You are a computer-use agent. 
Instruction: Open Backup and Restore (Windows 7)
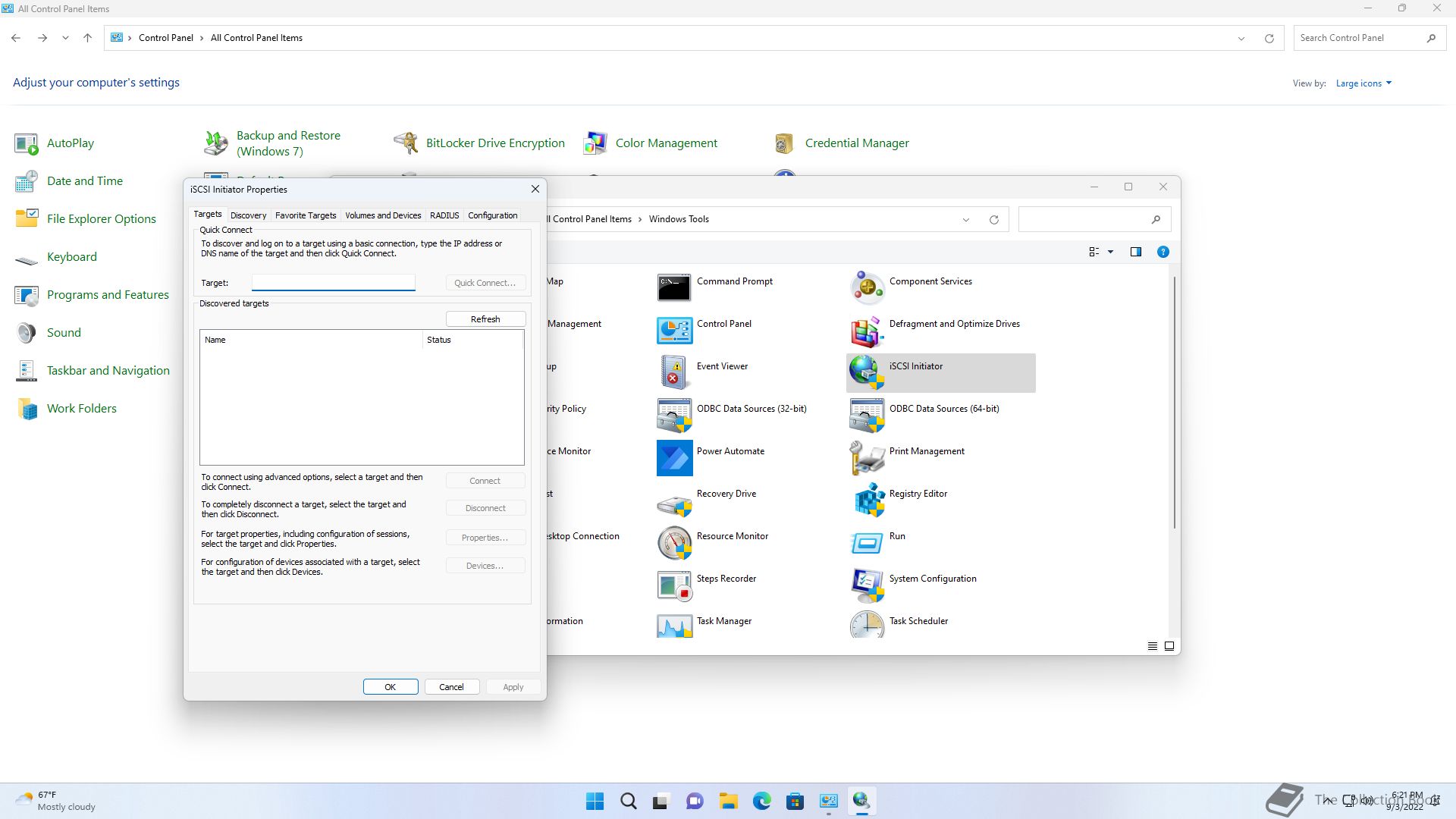pos(273,143)
